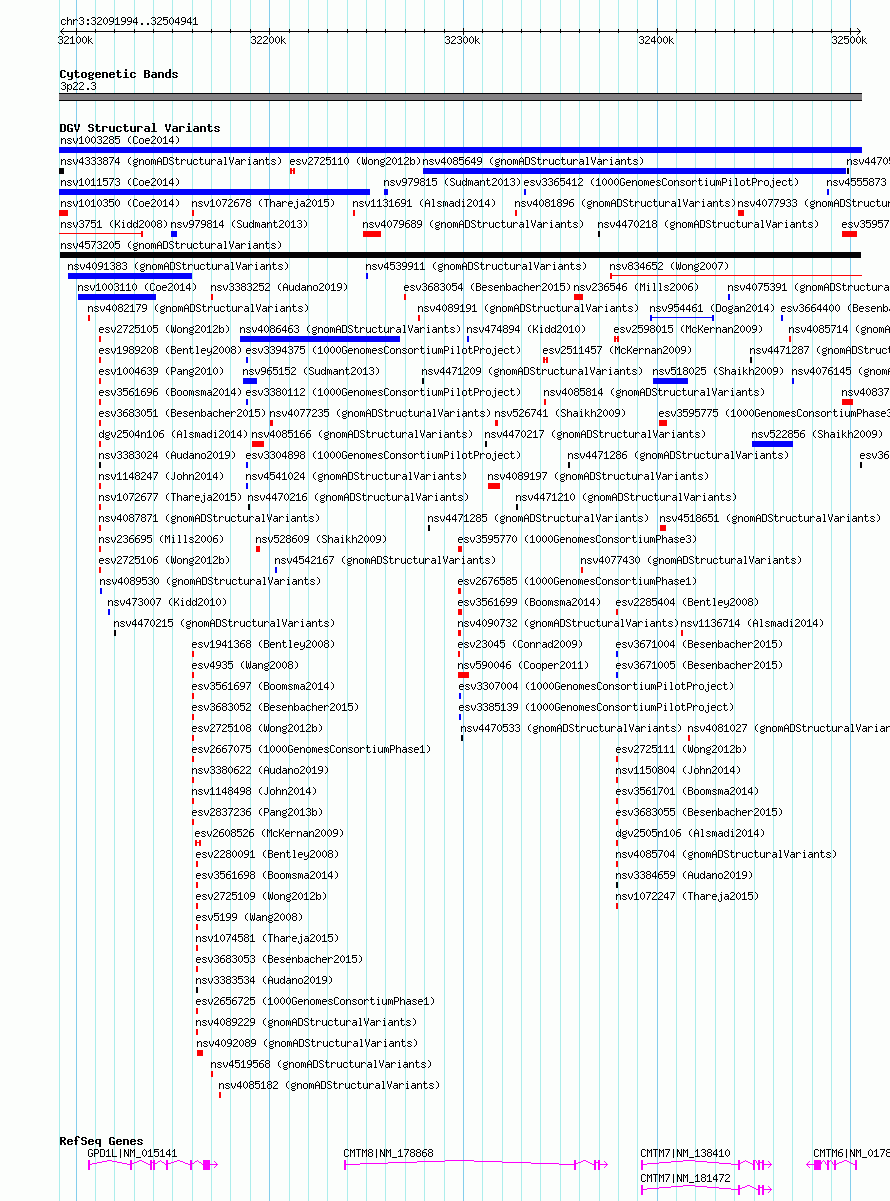Click esv23045 (Conrad2009) label
Screen dimensions: 890x1201
520,644
